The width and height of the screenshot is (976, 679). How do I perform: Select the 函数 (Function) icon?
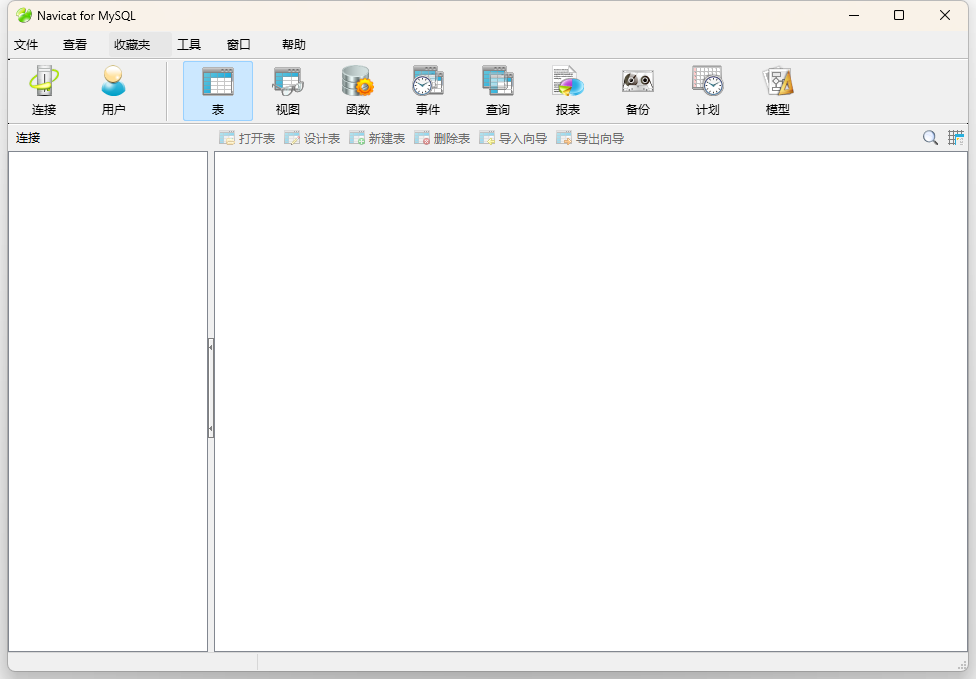pyautogui.click(x=358, y=91)
